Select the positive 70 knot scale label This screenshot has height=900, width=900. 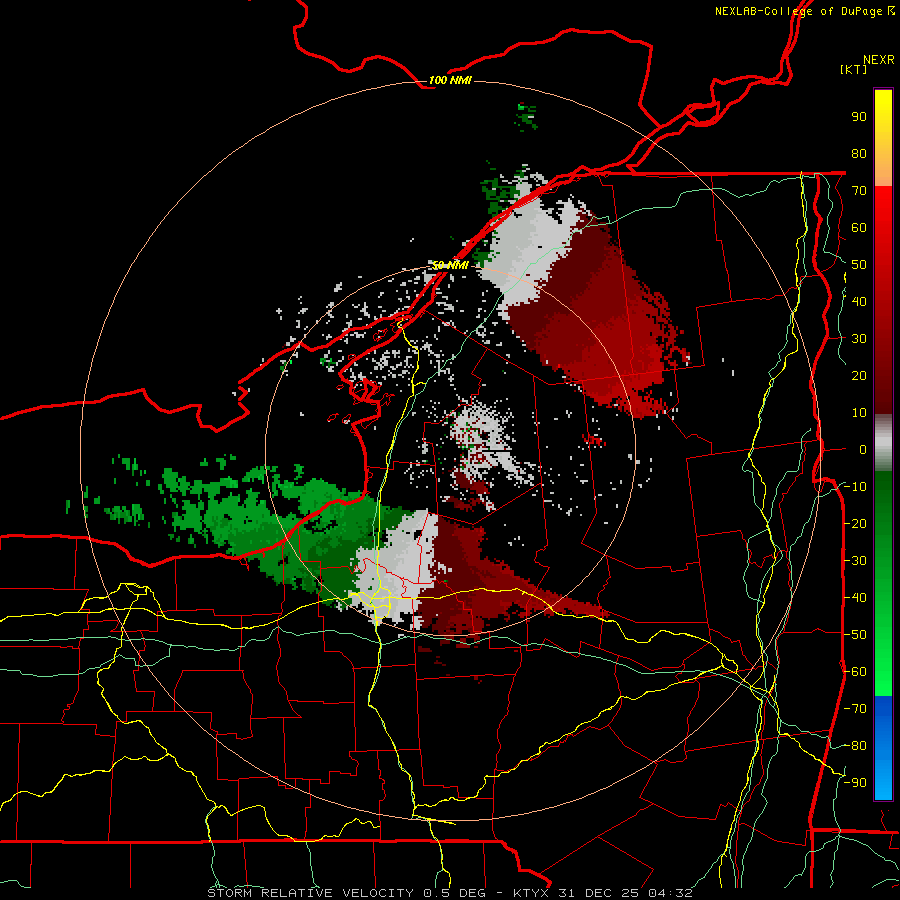click(859, 191)
